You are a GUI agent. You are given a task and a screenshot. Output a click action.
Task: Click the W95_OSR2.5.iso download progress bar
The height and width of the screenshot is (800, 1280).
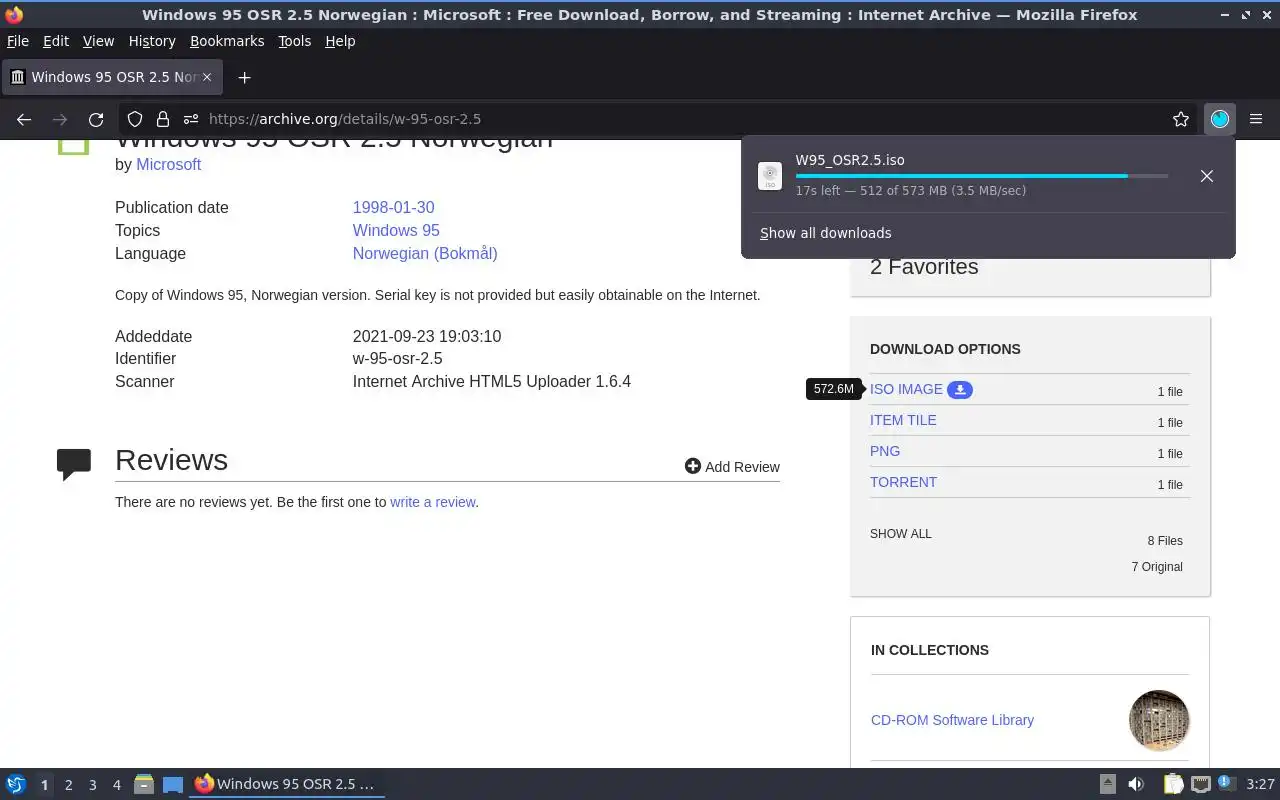(x=982, y=176)
